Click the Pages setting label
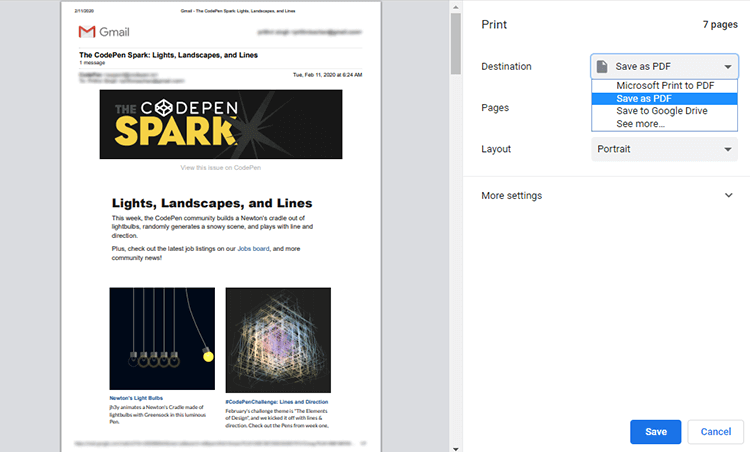Viewport: 750px width, 452px height. pos(495,108)
